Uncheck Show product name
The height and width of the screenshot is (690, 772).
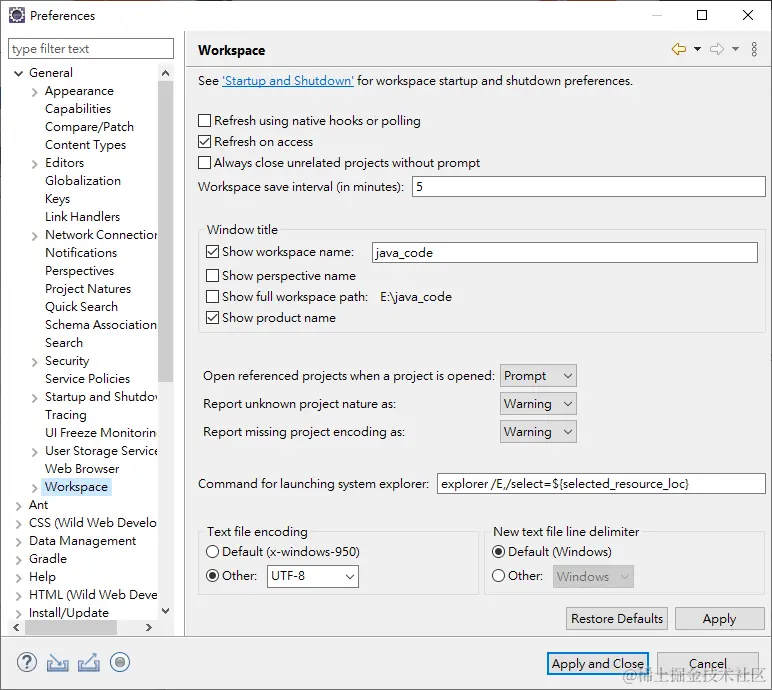[212, 318]
